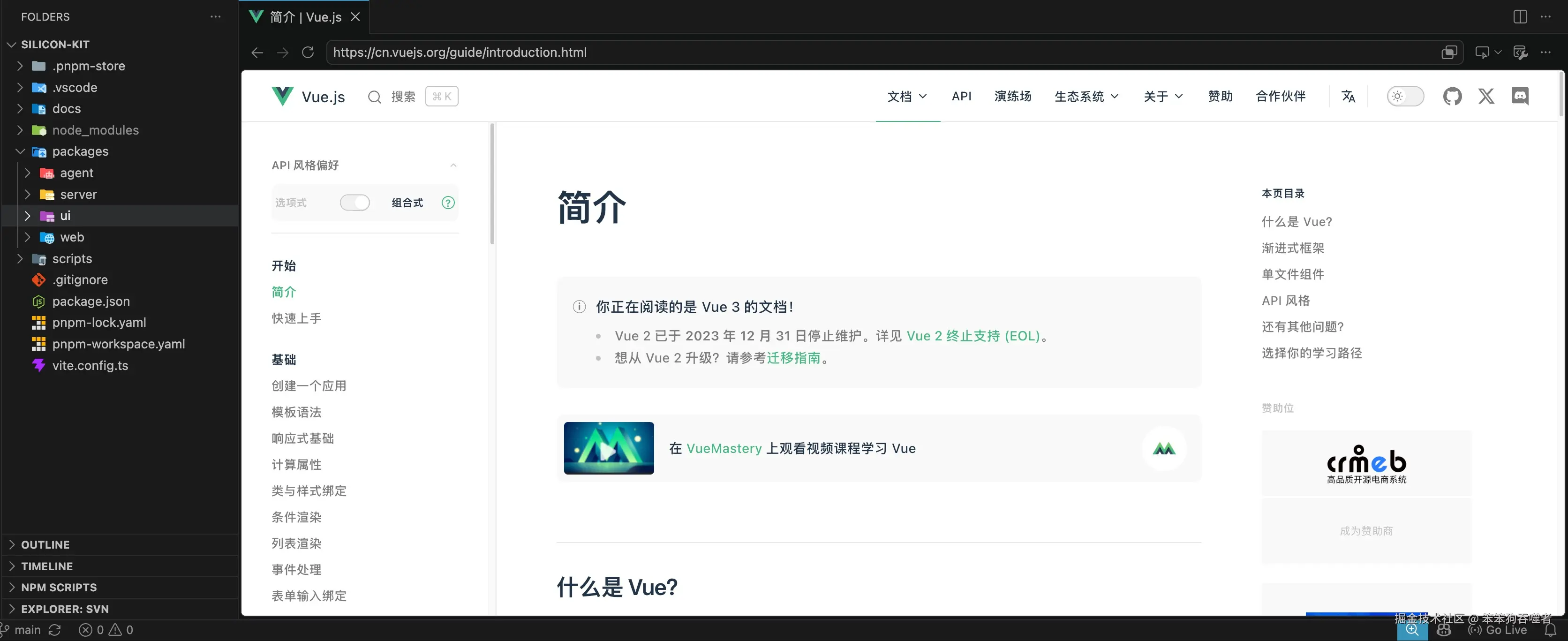Open the Vue 2 终止支持 (EOL) link
Viewport: 1568px width, 641px height.
tap(973, 336)
